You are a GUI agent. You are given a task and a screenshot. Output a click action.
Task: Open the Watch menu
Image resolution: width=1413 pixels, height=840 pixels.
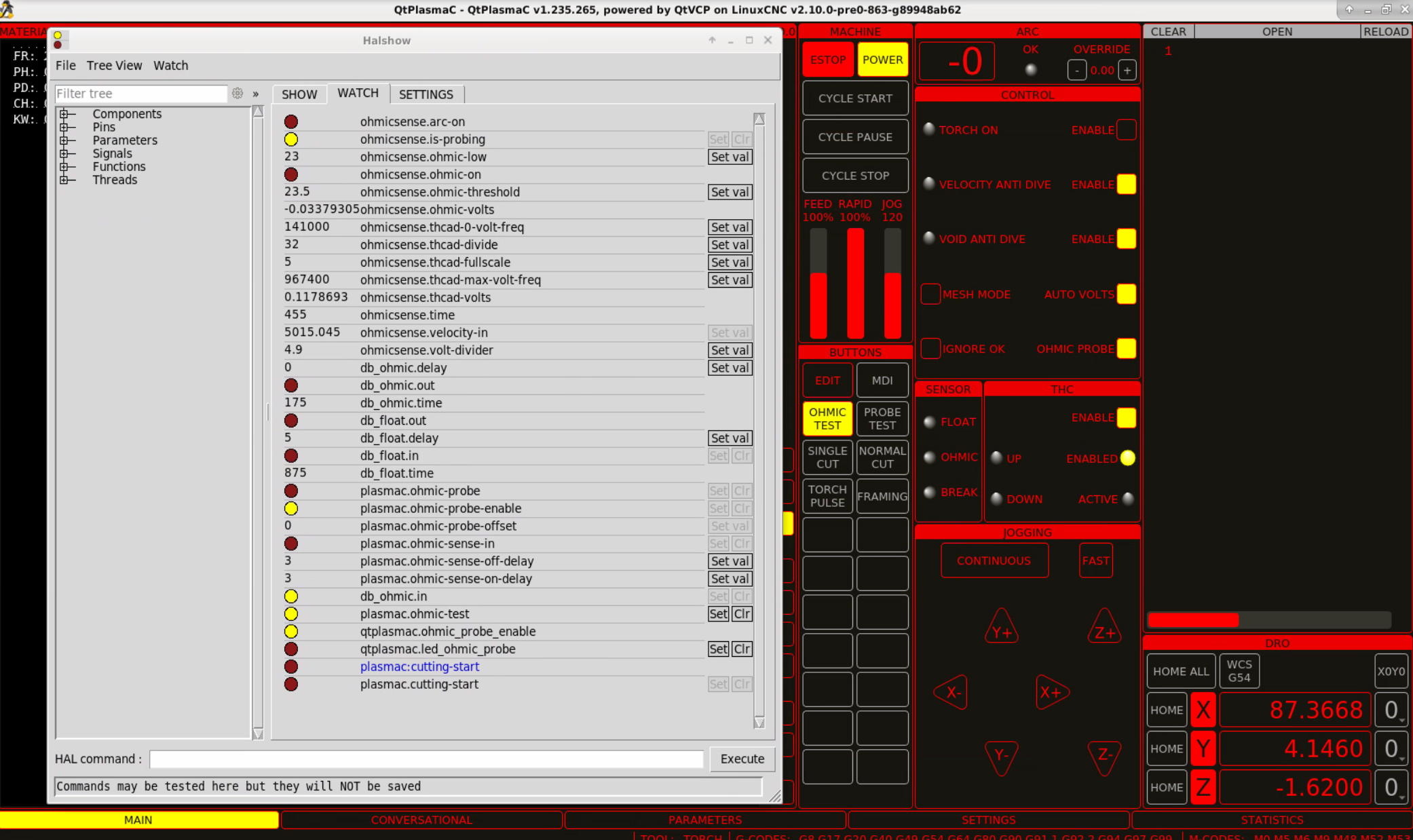(x=170, y=66)
